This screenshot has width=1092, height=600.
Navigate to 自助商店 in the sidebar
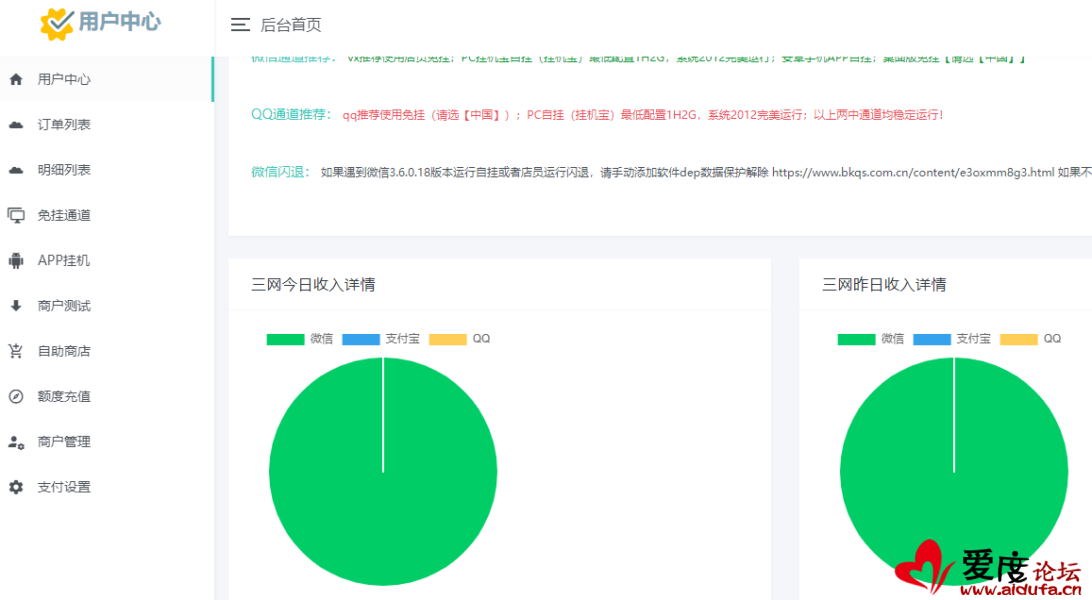[x=64, y=351]
